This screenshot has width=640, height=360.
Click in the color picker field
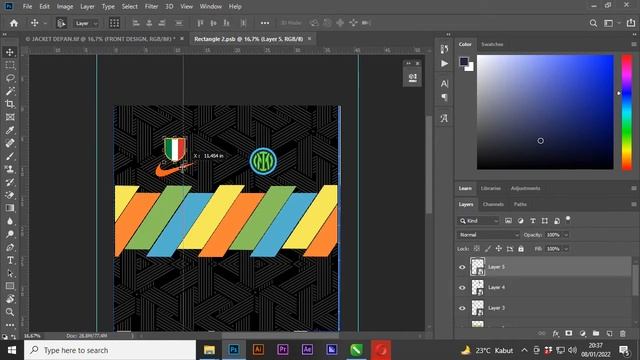[545, 112]
